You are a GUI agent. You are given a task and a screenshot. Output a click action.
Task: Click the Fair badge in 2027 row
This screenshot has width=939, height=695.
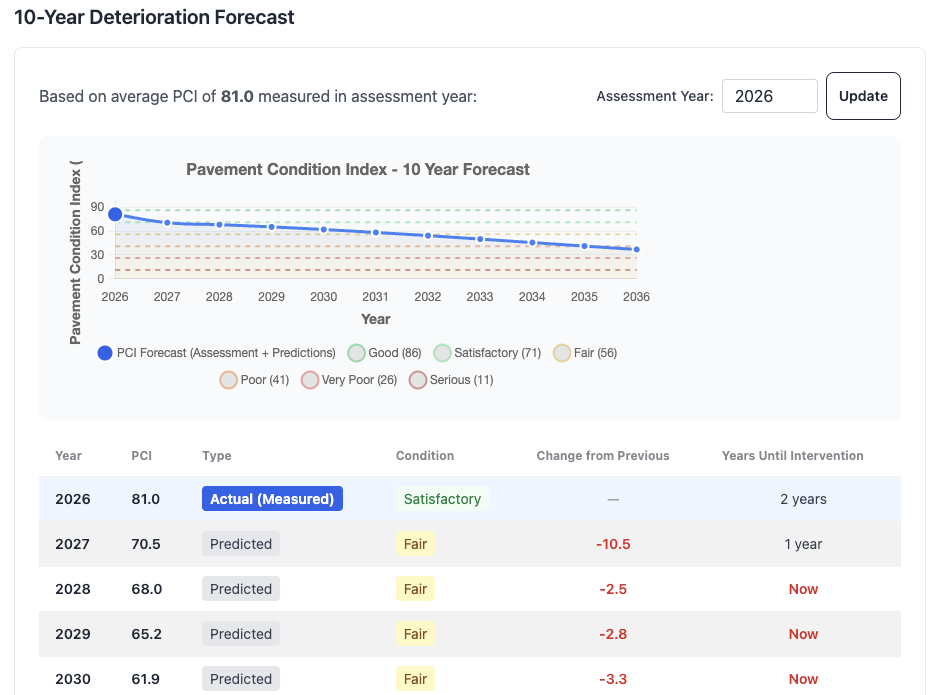pos(415,544)
